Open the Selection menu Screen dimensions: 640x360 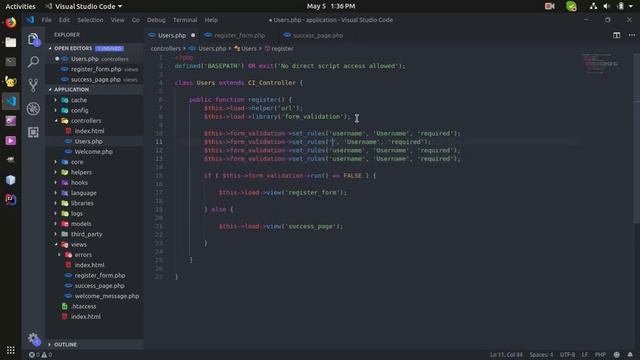click(90, 20)
